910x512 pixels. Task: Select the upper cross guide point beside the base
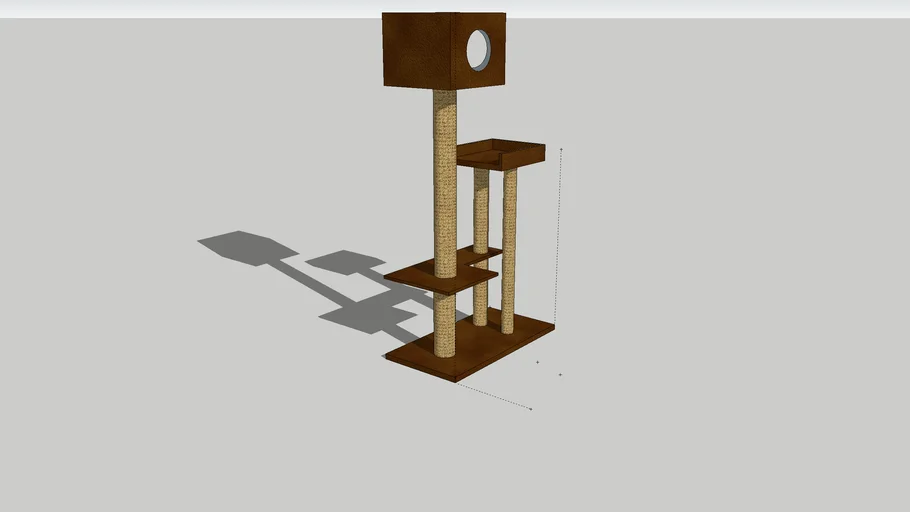pyautogui.click(x=538, y=362)
